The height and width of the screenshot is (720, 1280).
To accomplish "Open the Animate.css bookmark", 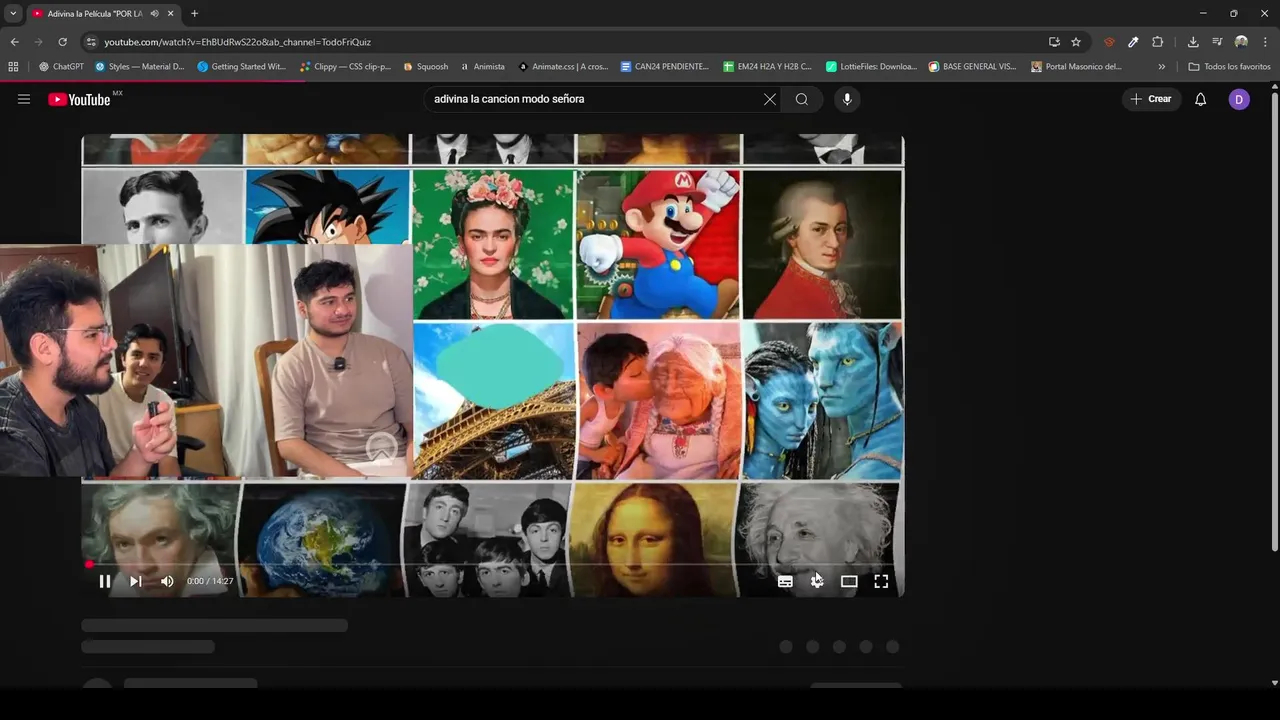I will pyautogui.click(x=563, y=67).
